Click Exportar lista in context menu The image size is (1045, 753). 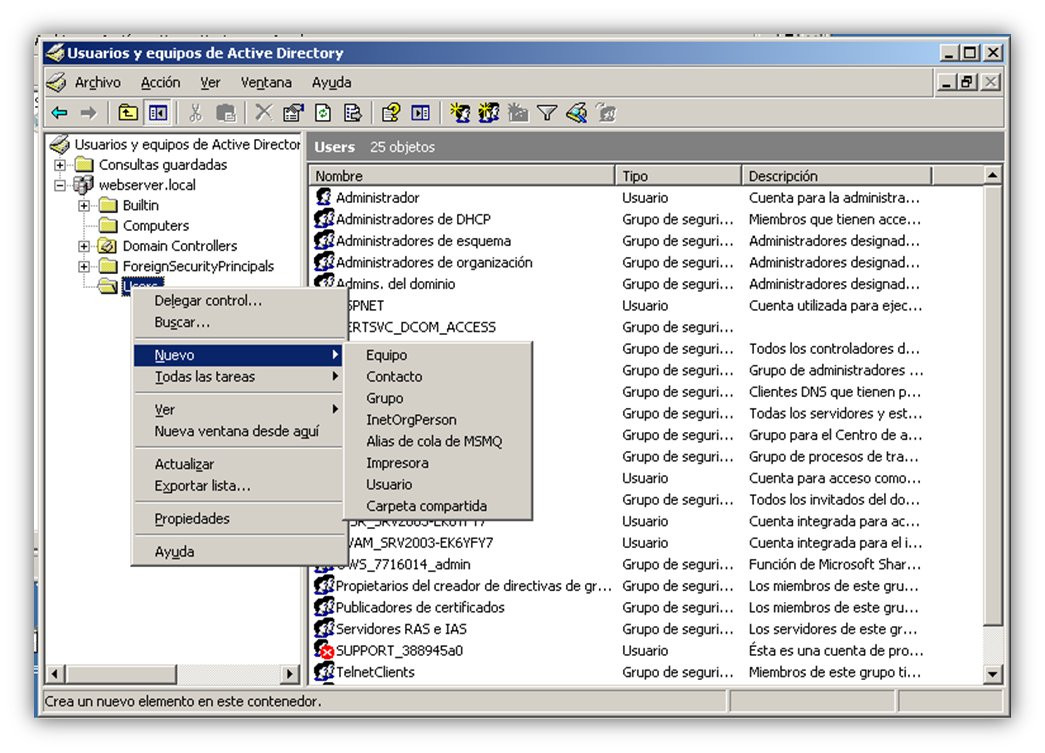point(203,486)
